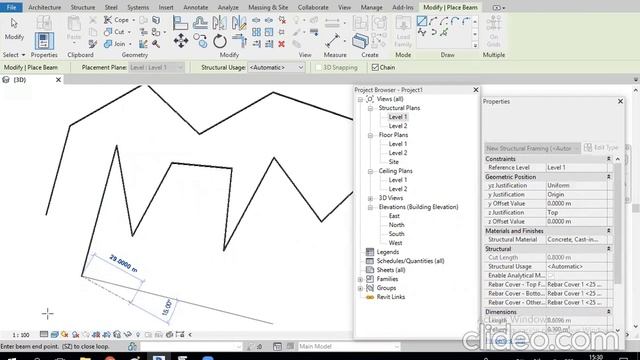Toggle the 3D Snapping checkbox
Image resolution: width=640 pixels, height=360 pixels.
[319, 67]
